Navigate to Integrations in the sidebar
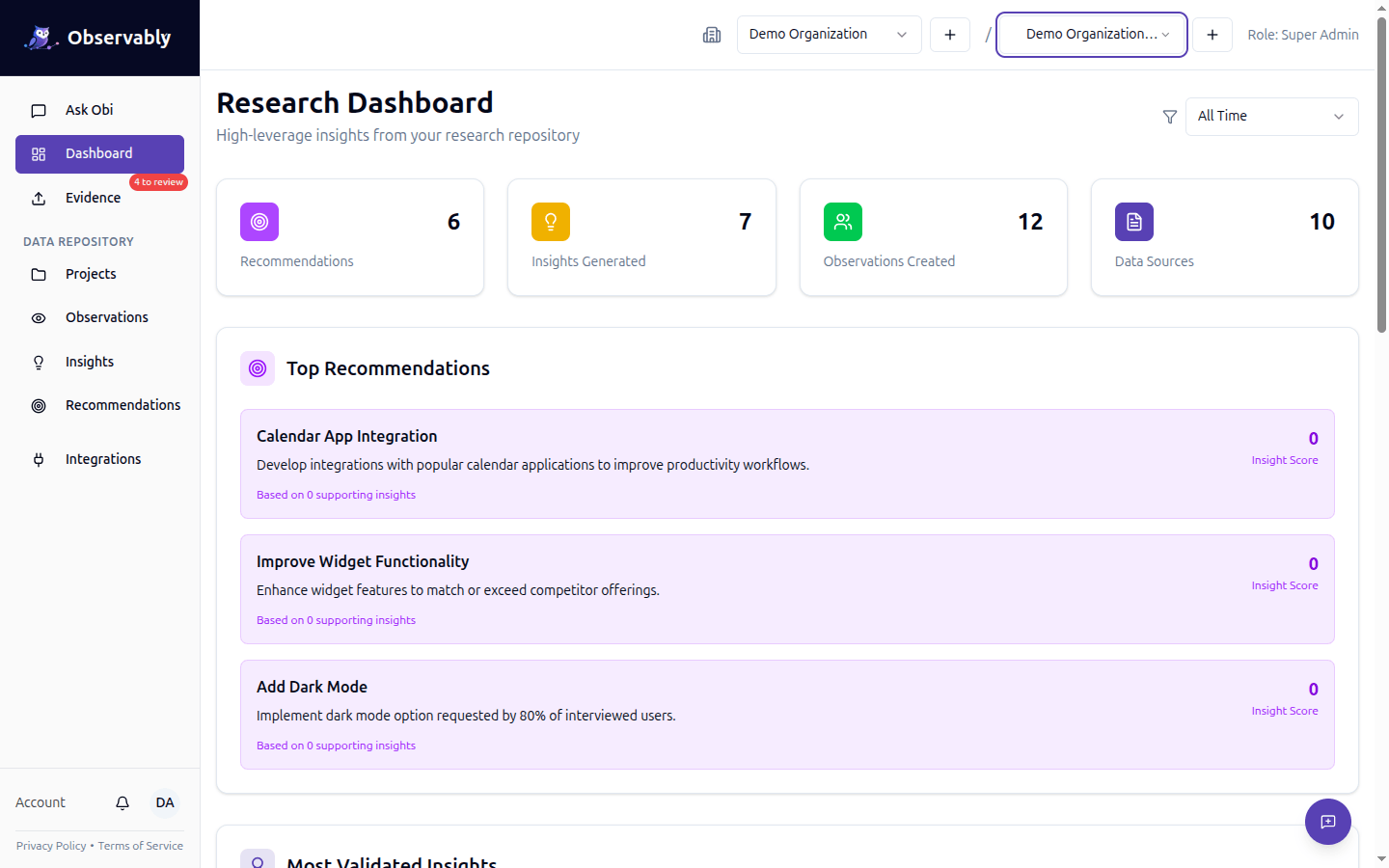 102,459
